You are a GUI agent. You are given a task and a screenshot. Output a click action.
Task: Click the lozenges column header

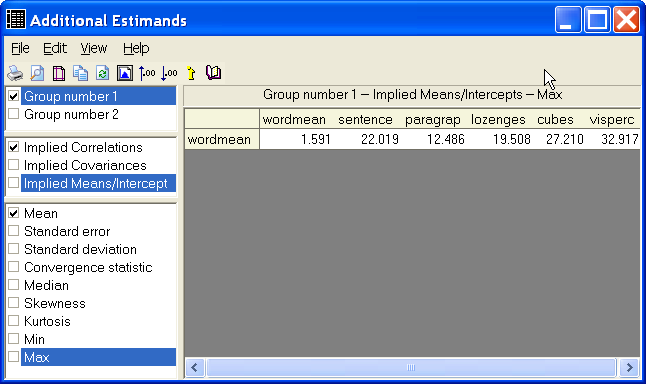[x=498, y=119]
